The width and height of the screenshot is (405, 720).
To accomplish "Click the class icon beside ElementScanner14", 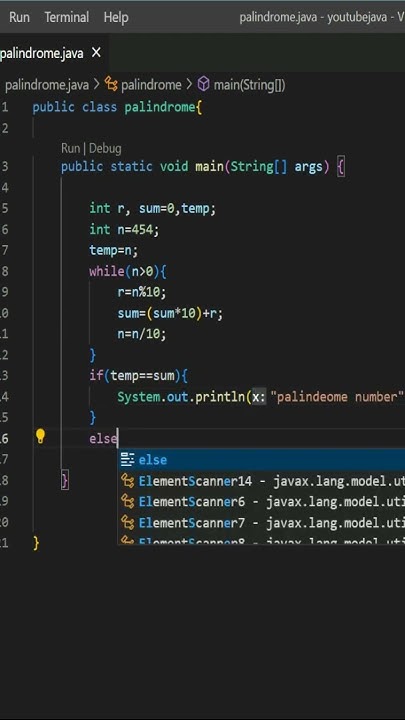I will (127, 481).
